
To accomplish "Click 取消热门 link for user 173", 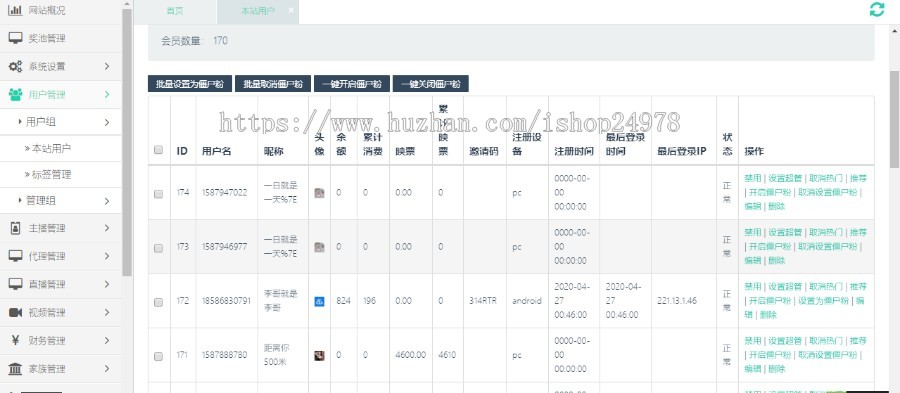I will click(826, 232).
